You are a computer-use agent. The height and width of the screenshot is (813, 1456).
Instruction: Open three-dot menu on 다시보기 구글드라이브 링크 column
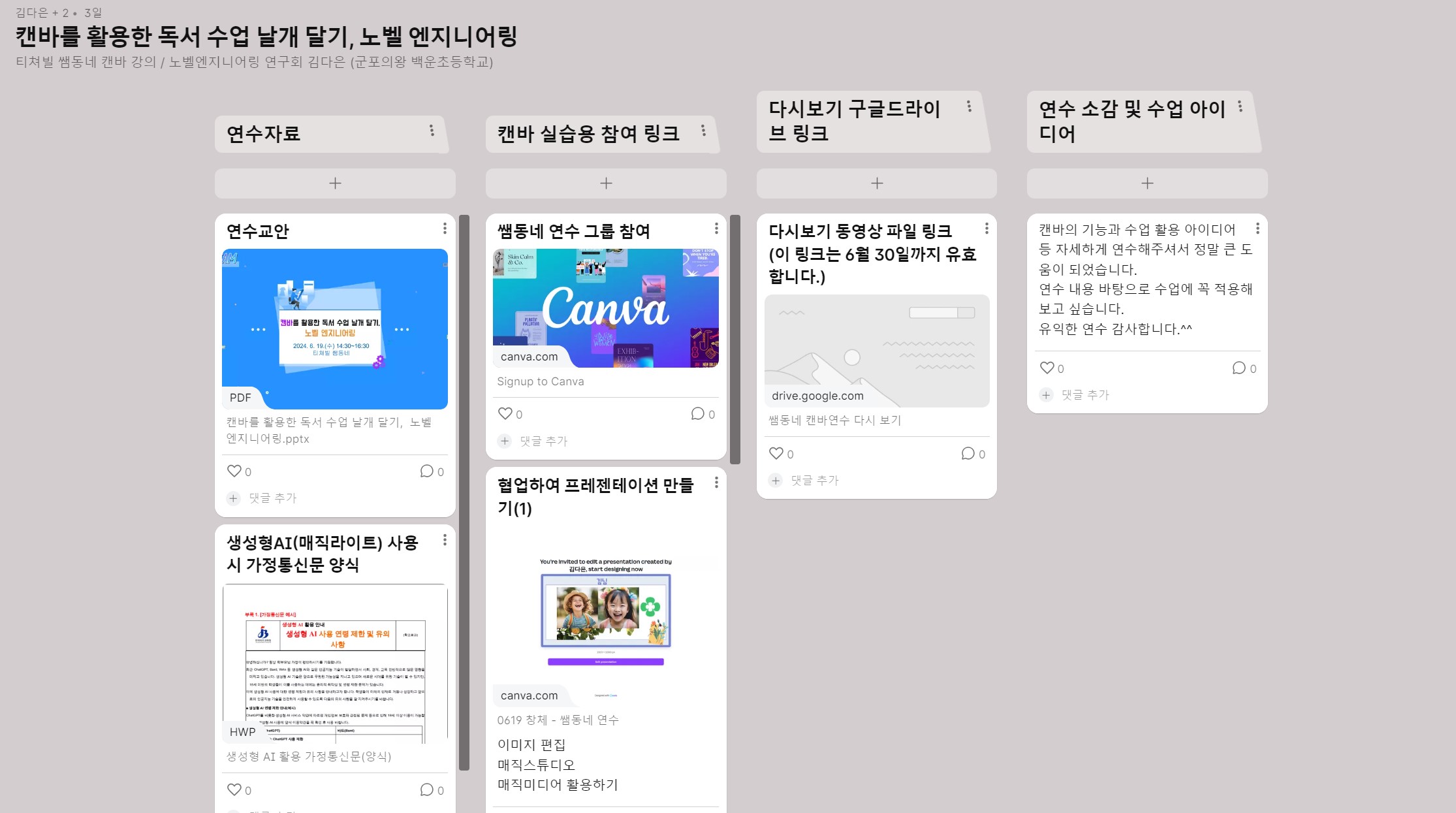[969, 106]
